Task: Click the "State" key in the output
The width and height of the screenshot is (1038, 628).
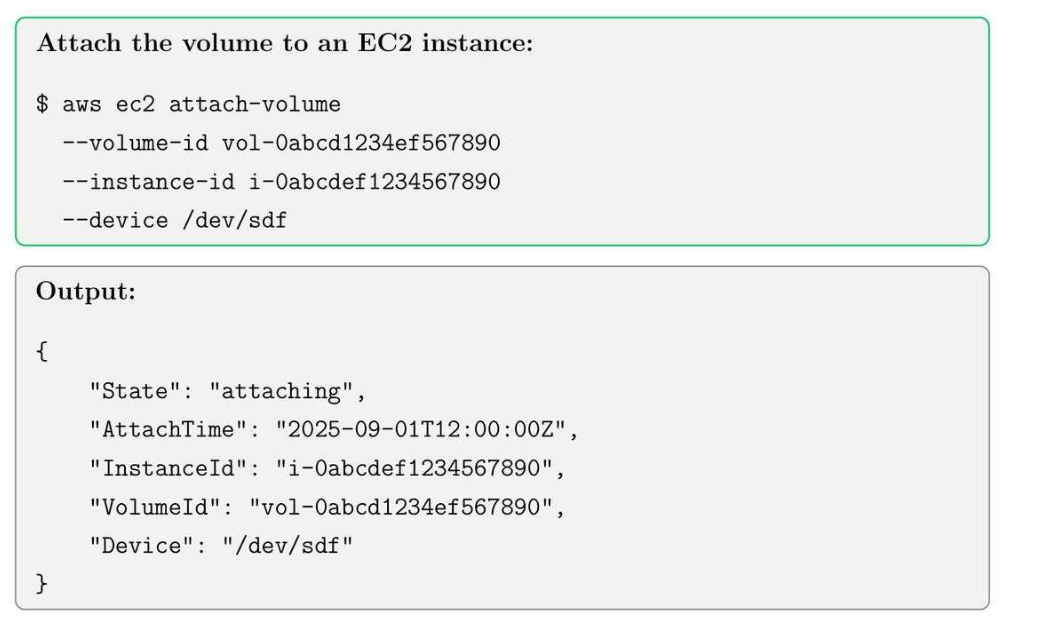Action: point(138,391)
